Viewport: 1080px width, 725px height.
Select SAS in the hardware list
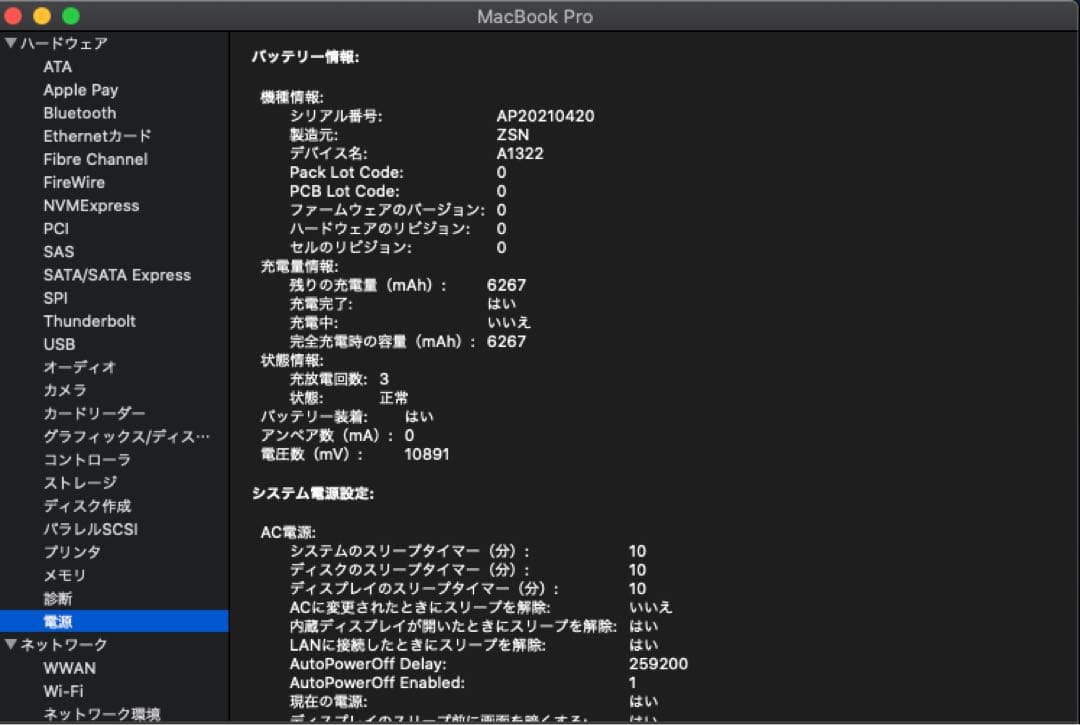pos(59,252)
